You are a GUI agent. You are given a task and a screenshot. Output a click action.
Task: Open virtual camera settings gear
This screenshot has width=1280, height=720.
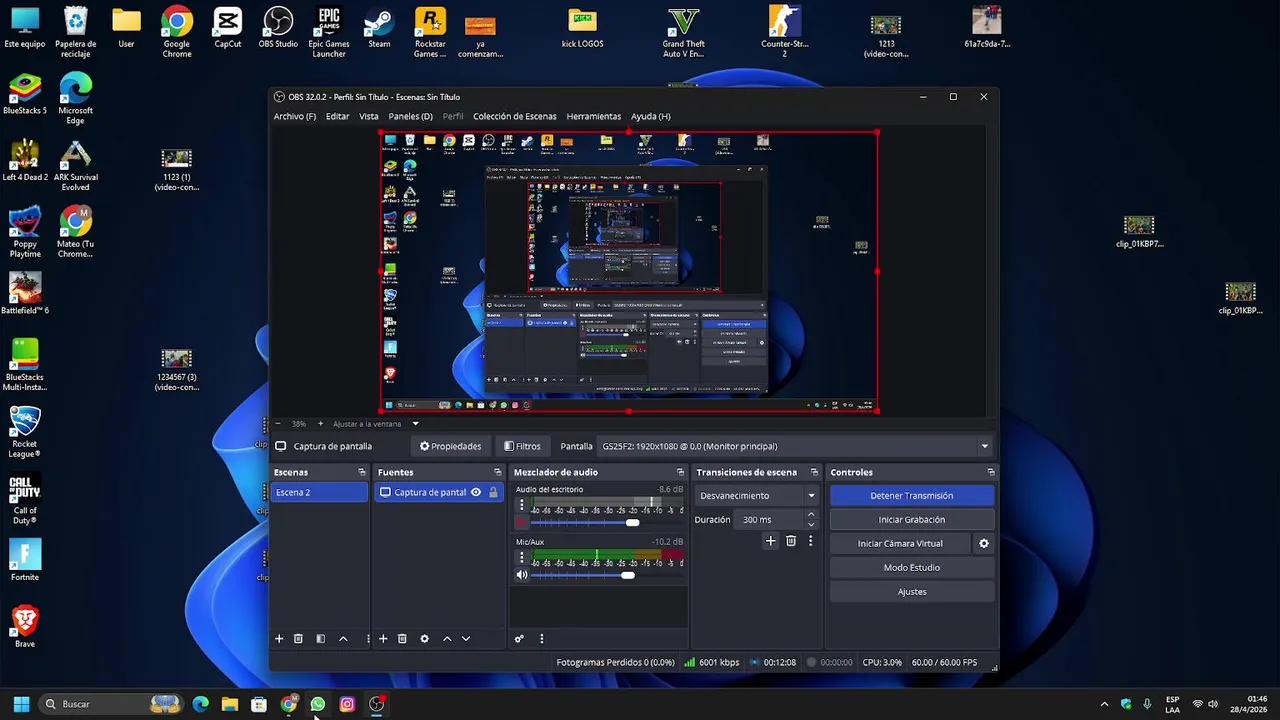pos(984,544)
